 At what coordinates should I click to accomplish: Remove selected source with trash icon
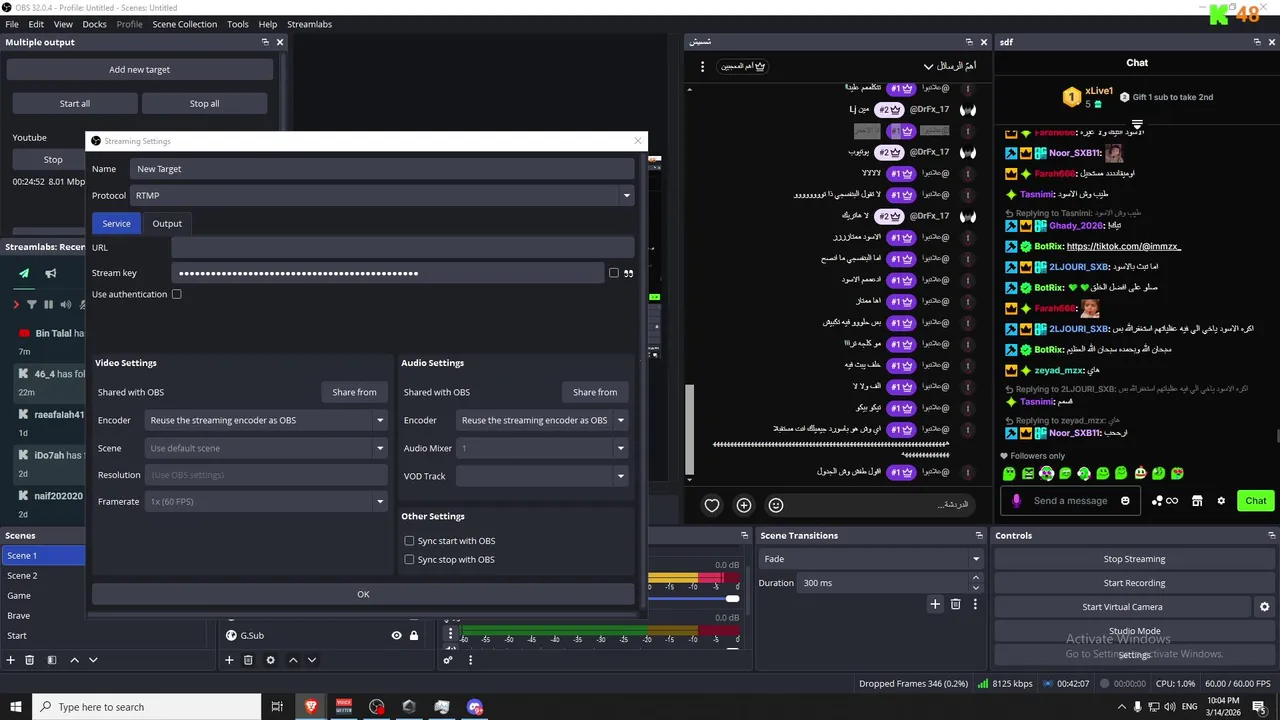point(248,660)
